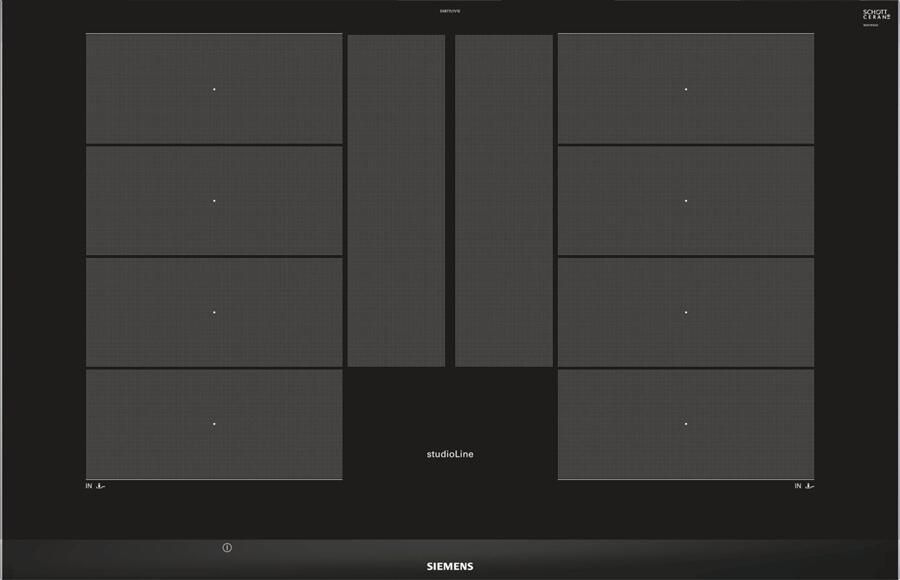
Task: Click the Schott Ceran logo
Action: point(875,16)
